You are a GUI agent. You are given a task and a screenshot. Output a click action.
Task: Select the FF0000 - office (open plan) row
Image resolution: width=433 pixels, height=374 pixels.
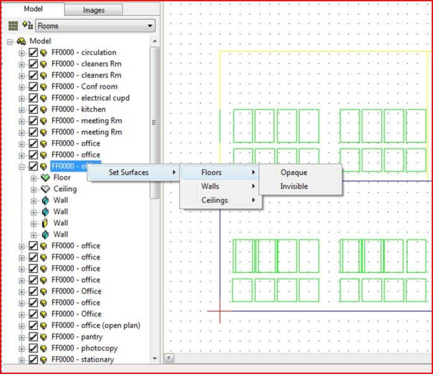click(96, 325)
